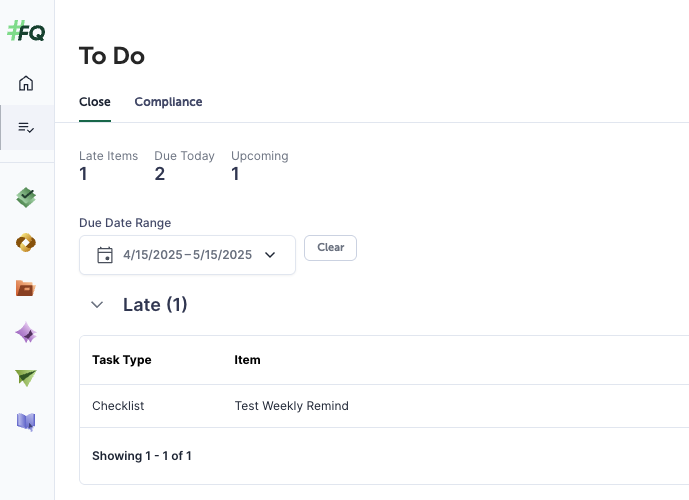Switch to the Compliance tab
The image size is (689, 500).
[x=168, y=102]
